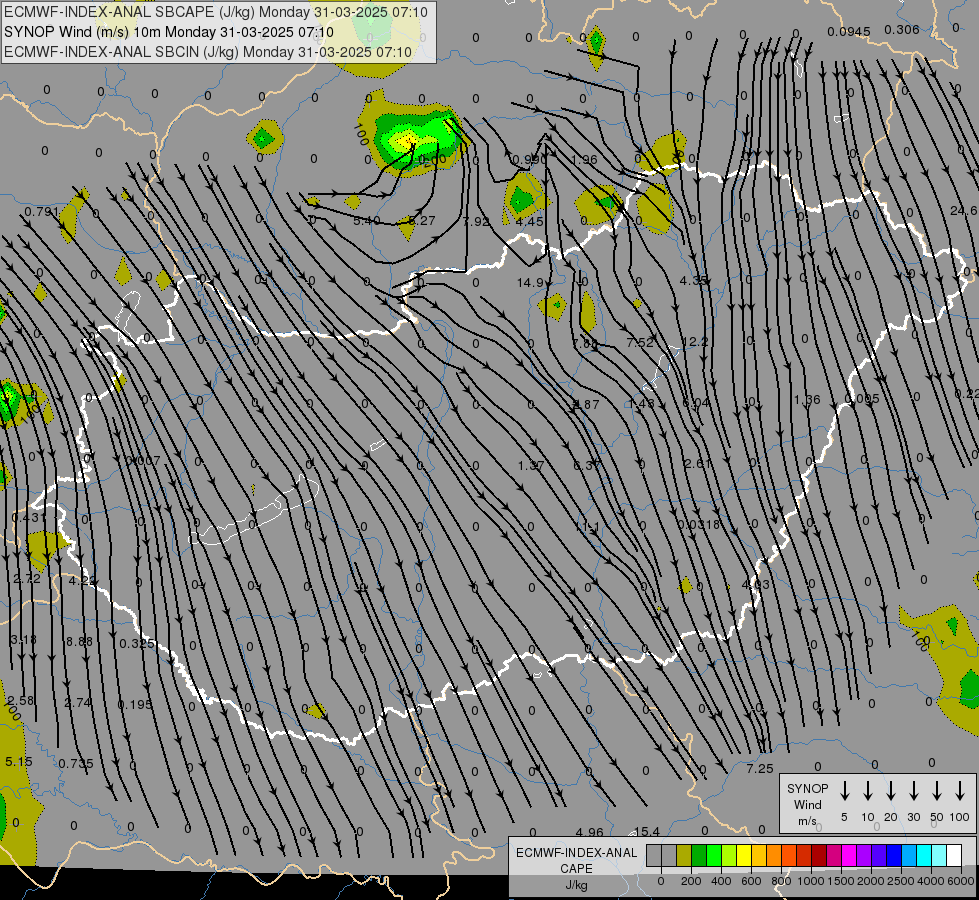
Task: Click the SYNOP label in wind legend
Action: (807, 789)
